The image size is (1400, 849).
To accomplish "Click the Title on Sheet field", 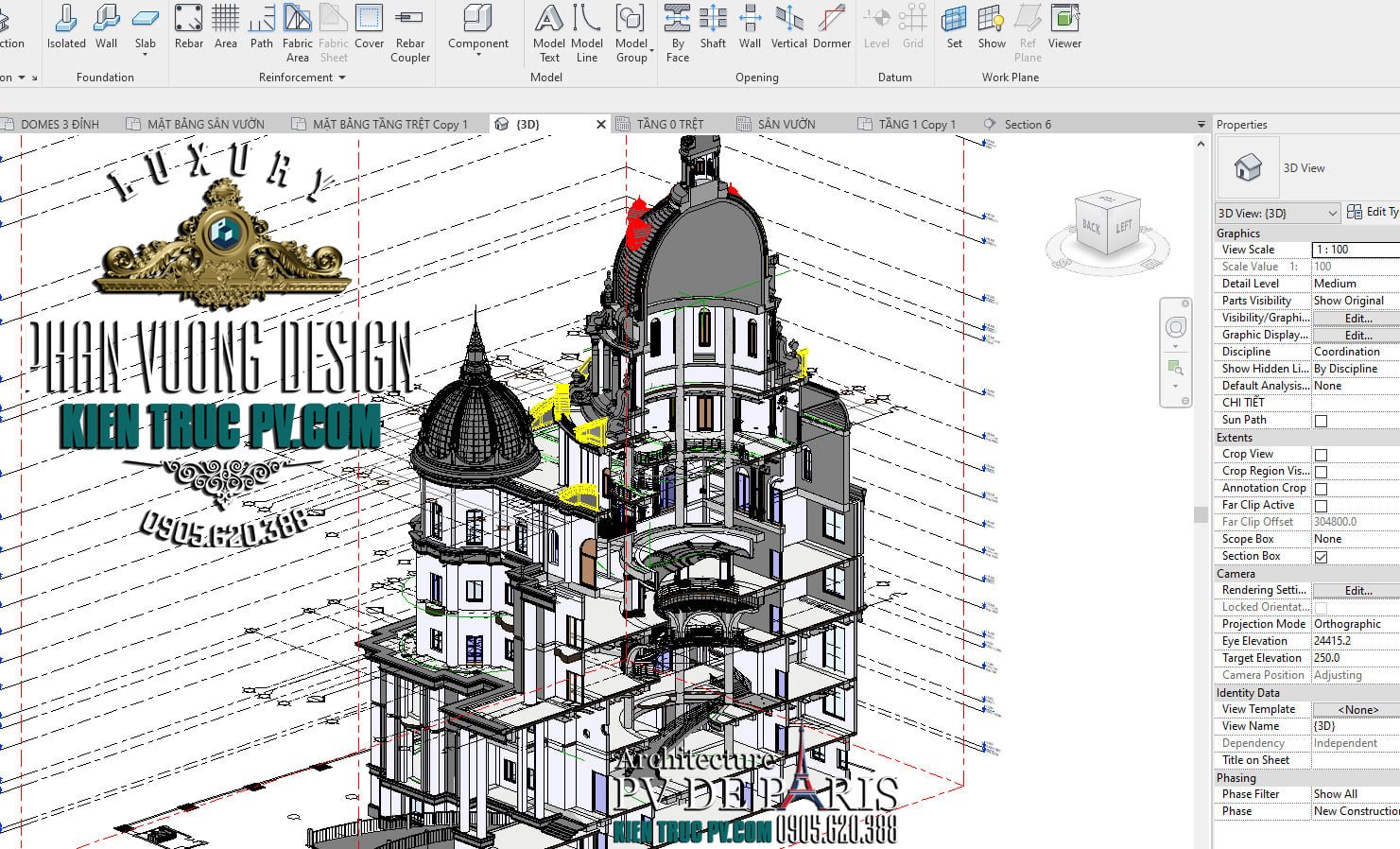I will point(1356,760).
